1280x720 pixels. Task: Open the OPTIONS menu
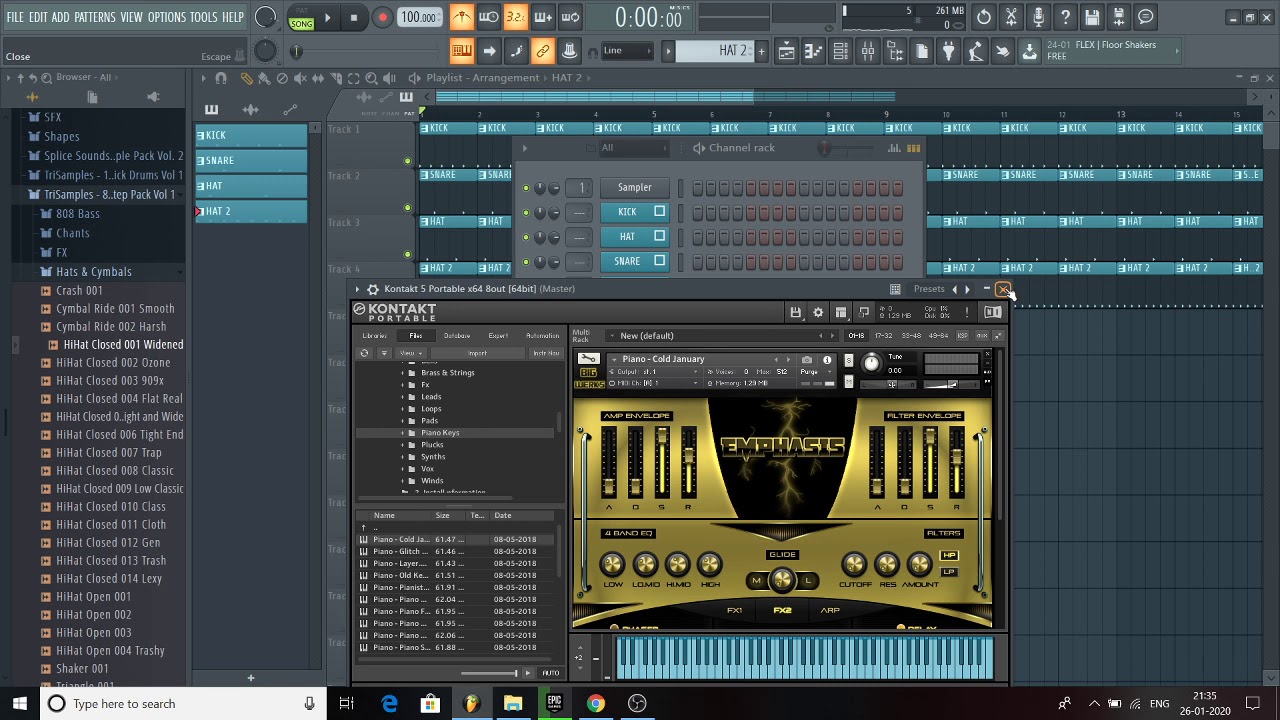point(167,17)
